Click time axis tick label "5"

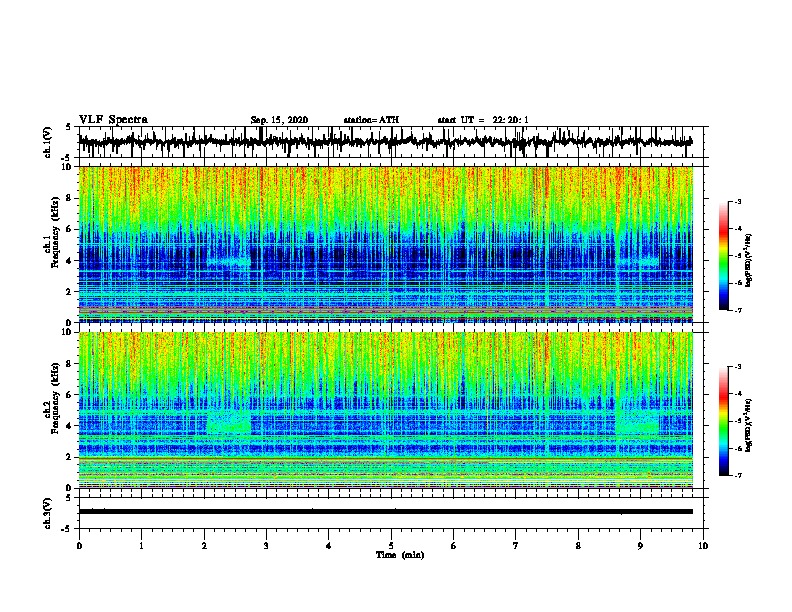tap(391, 546)
